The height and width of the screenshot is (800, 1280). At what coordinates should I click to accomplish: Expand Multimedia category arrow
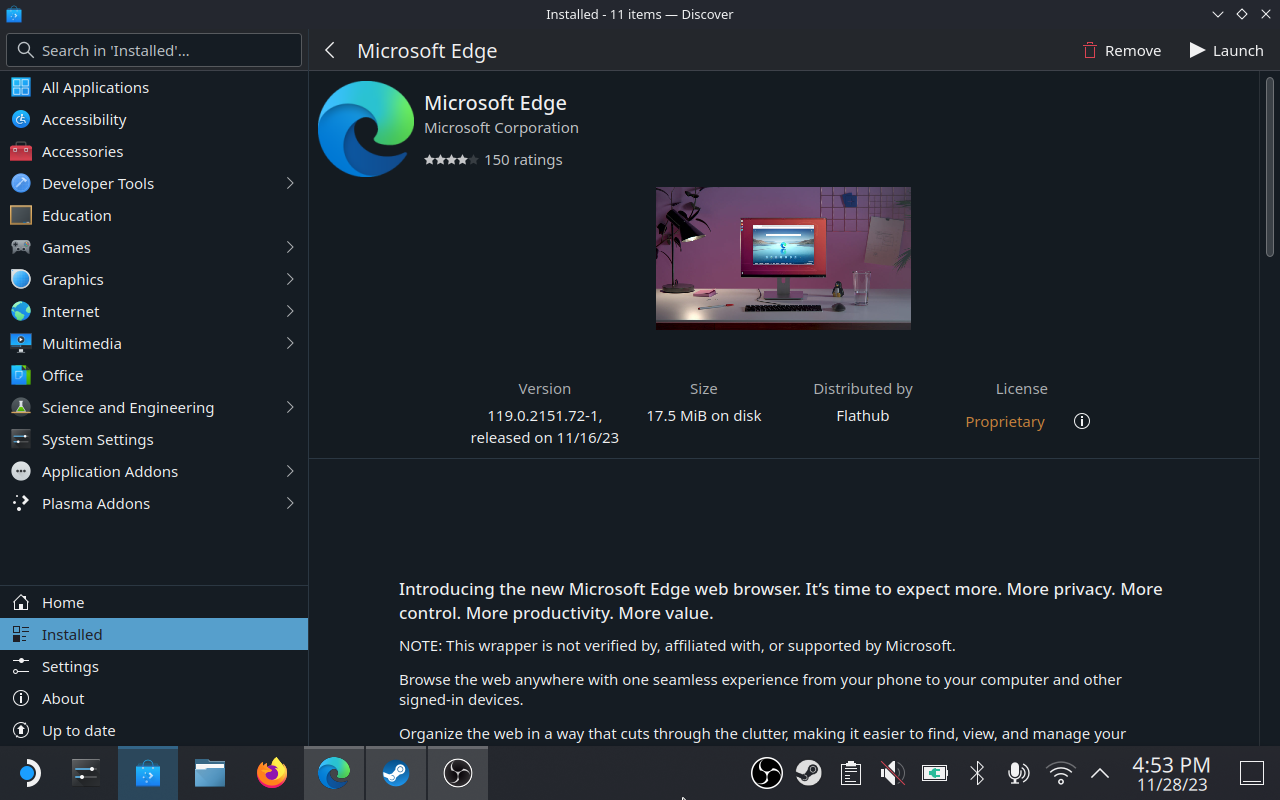pyautogui.click(x=290, y=343)
